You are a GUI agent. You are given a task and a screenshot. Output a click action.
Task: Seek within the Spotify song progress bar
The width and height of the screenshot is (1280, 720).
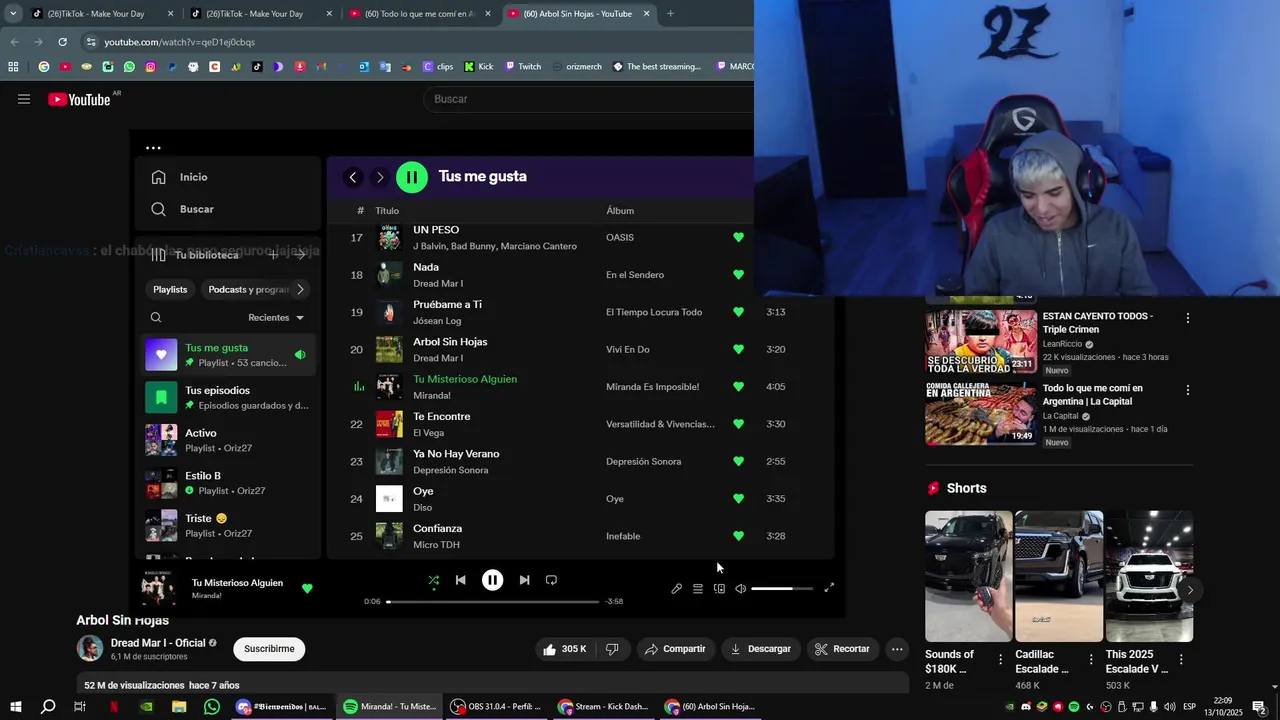[492, 602]
